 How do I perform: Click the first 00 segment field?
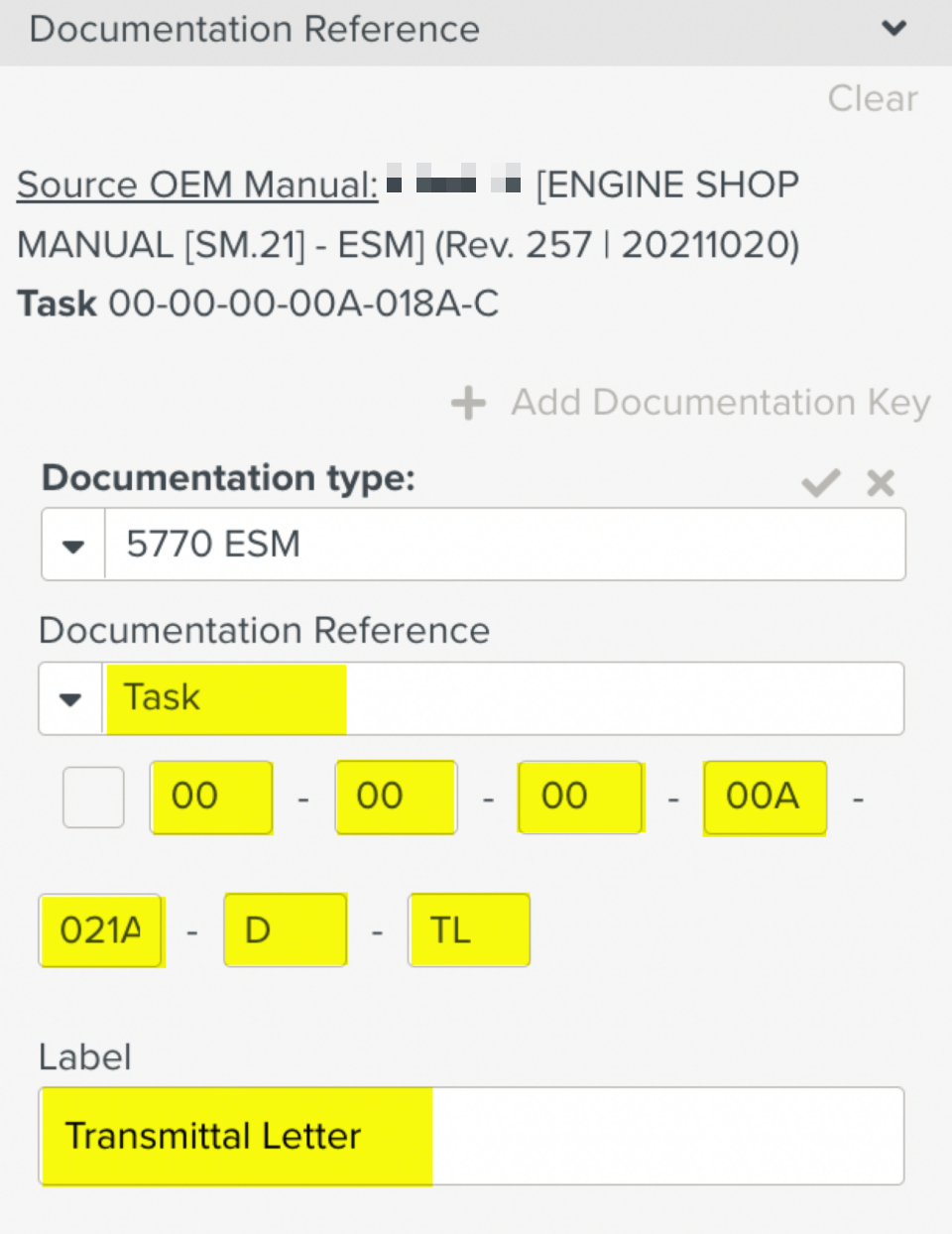[x=211, y=797]
